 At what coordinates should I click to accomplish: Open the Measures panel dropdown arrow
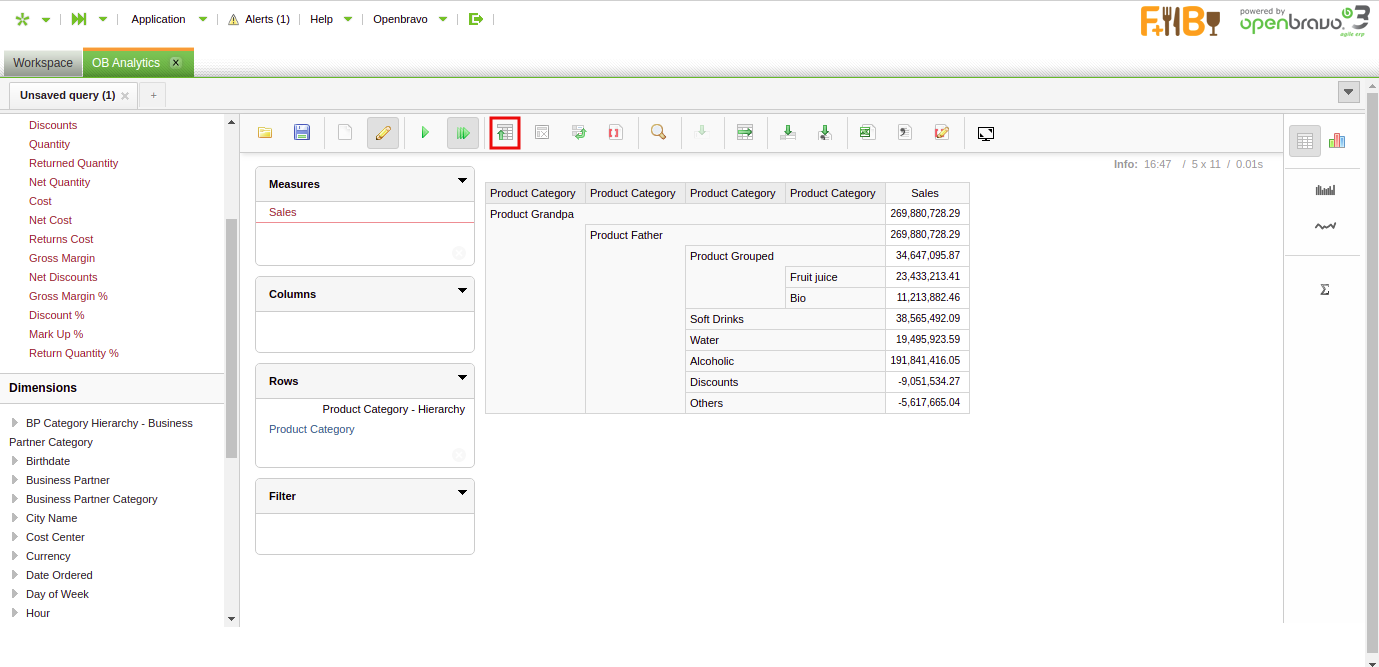click(x=462, y=181)
